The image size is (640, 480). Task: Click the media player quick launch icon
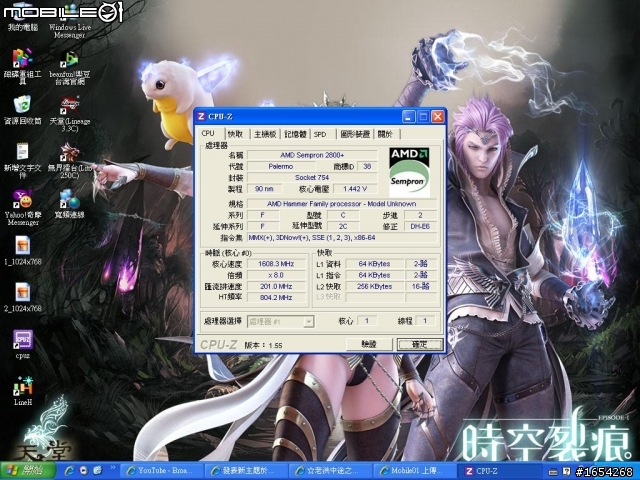(x=84, y=471)
